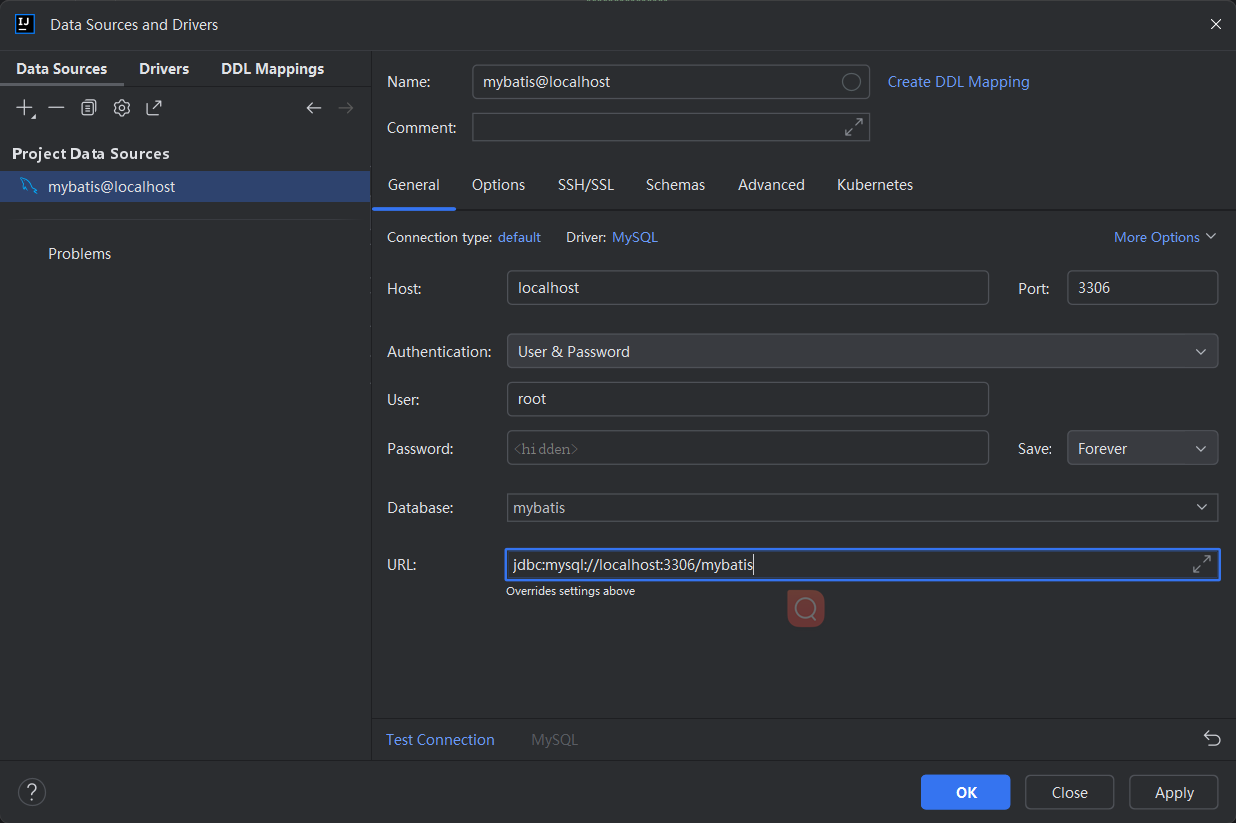Click the MySQL label next to Test Connection

pyautogui.click(x=554, y=740)
